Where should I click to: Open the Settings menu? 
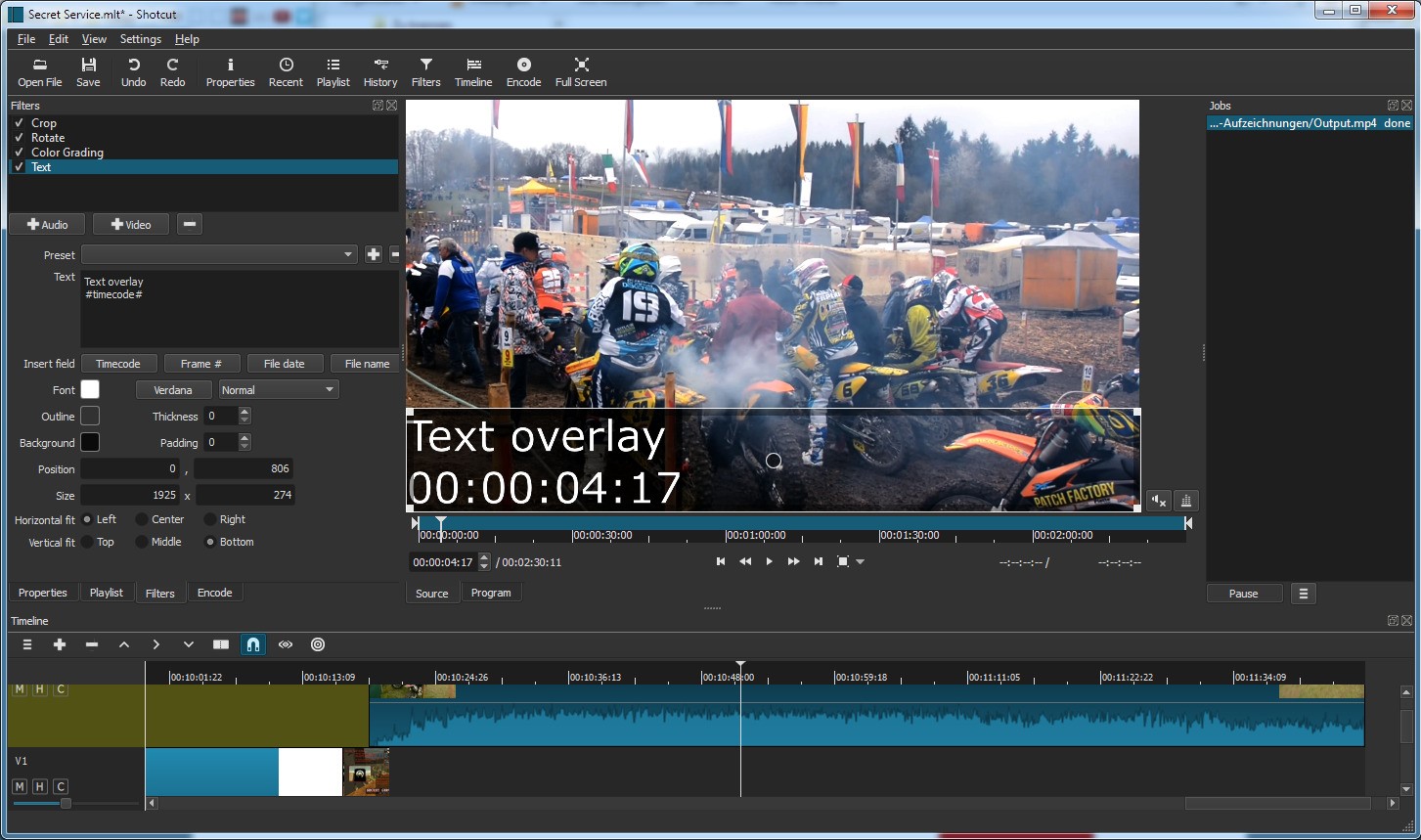point(140,39)
